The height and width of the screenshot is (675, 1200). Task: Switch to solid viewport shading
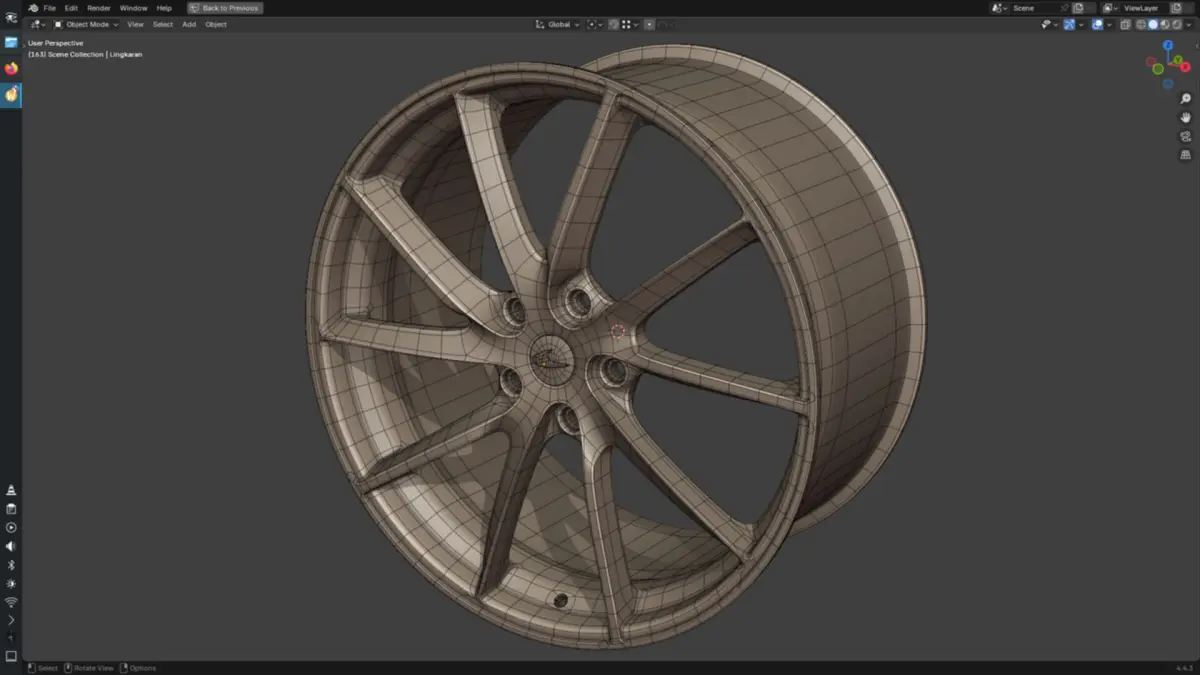click(1153, 24)
